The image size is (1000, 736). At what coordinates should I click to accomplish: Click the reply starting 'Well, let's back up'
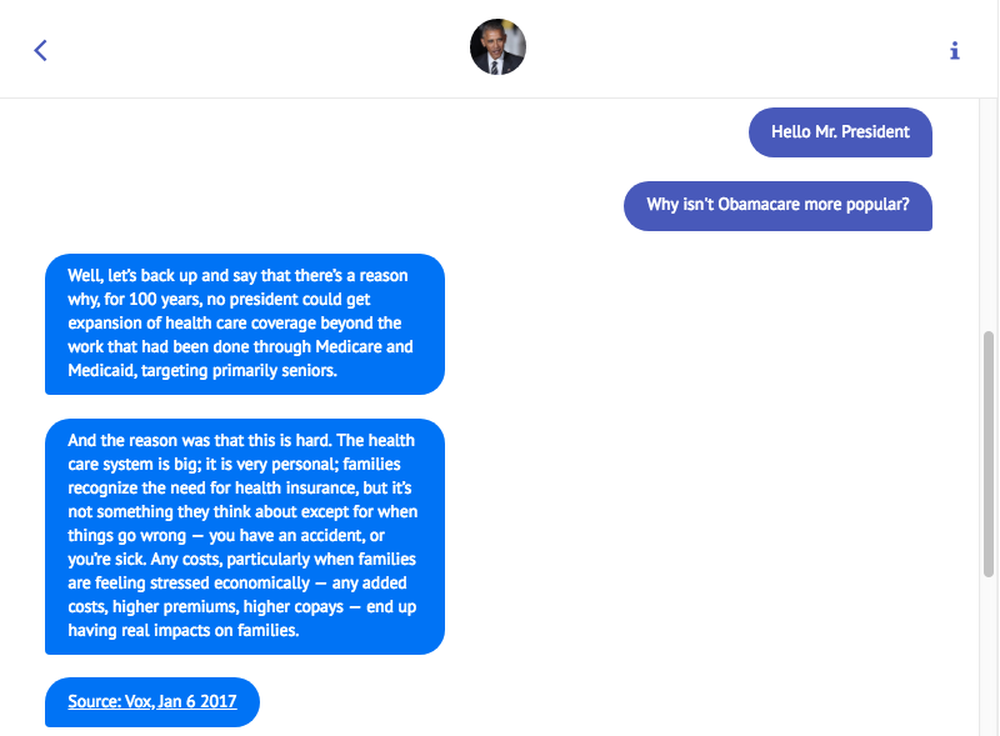pos(244,324)
